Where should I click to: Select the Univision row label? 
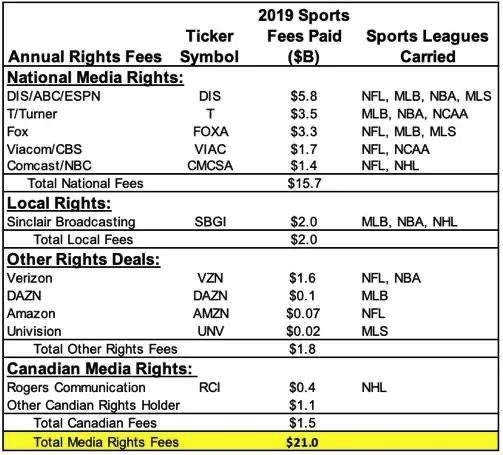pos(34,331)
